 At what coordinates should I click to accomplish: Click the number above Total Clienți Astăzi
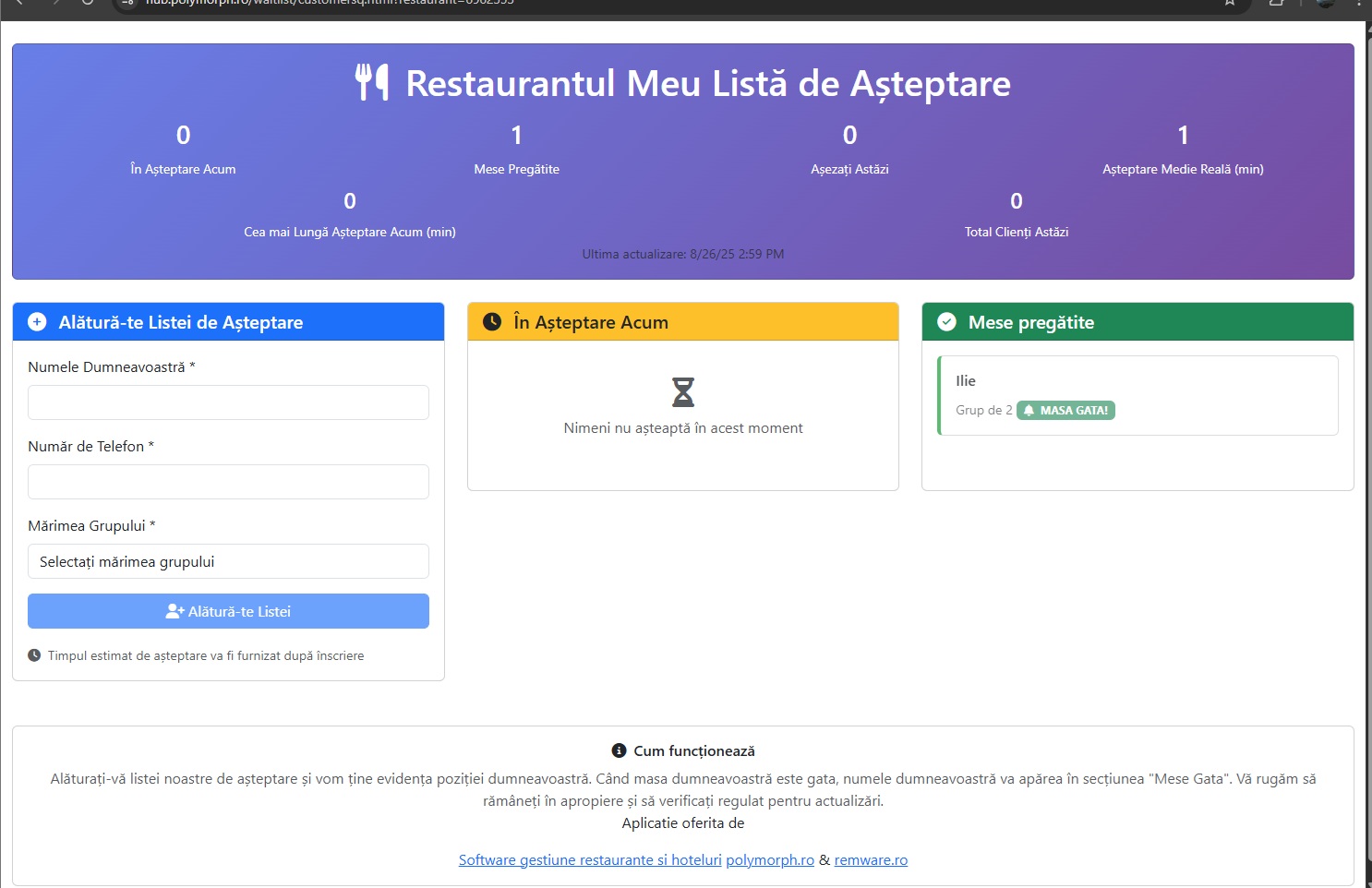(1017, 201)
